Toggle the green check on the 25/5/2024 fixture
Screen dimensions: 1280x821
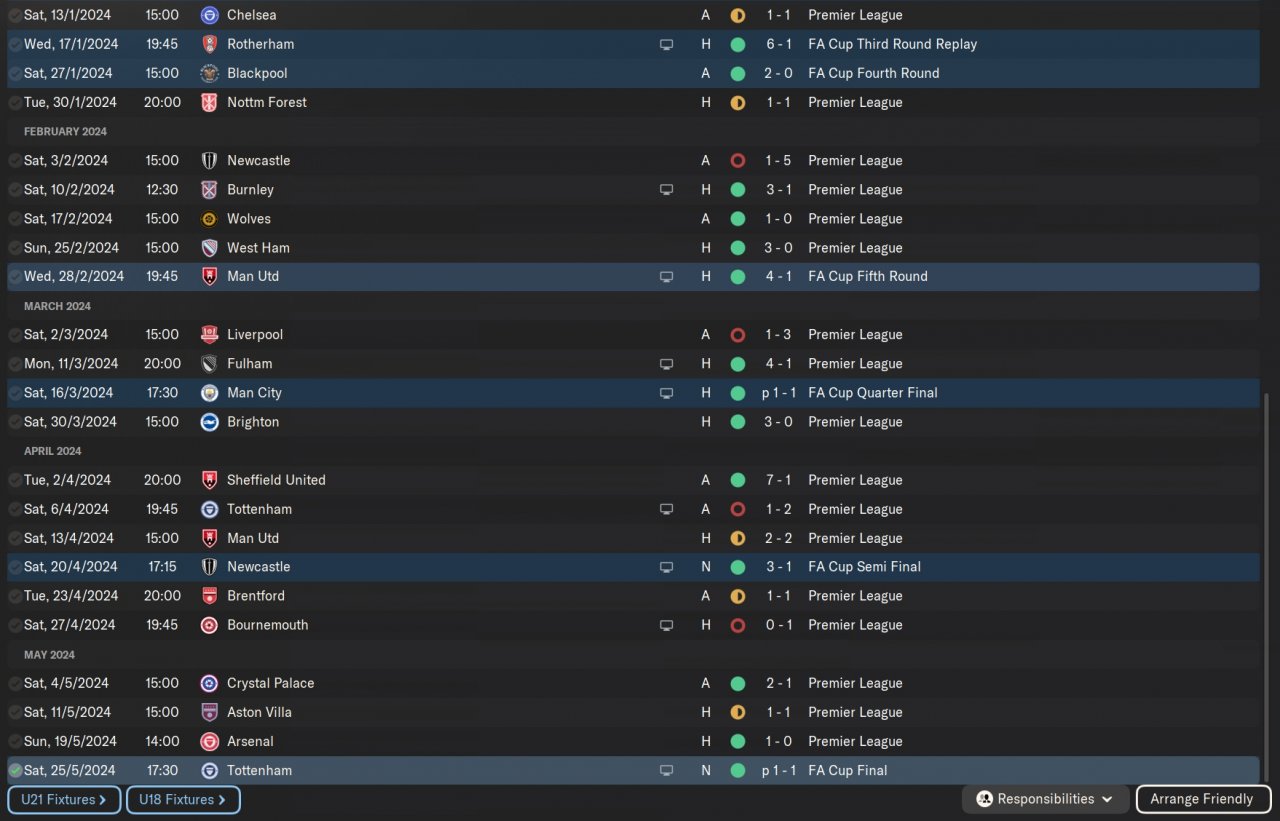(x=15, y=771)
